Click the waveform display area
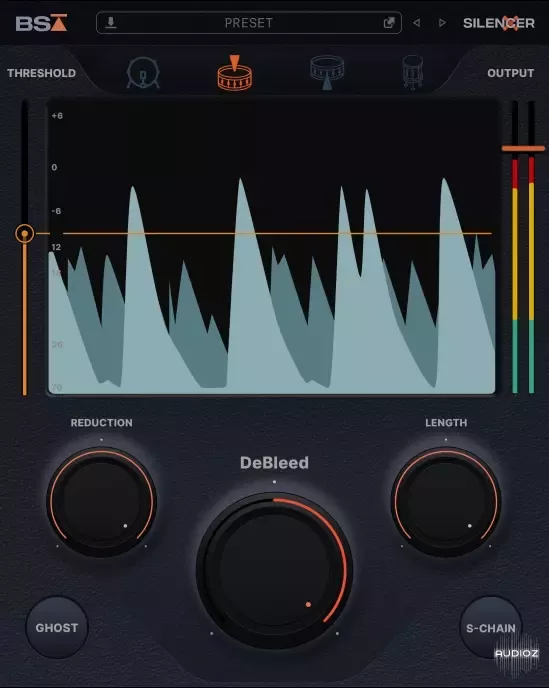The image size is (549, 688). (x=271, y=248)
